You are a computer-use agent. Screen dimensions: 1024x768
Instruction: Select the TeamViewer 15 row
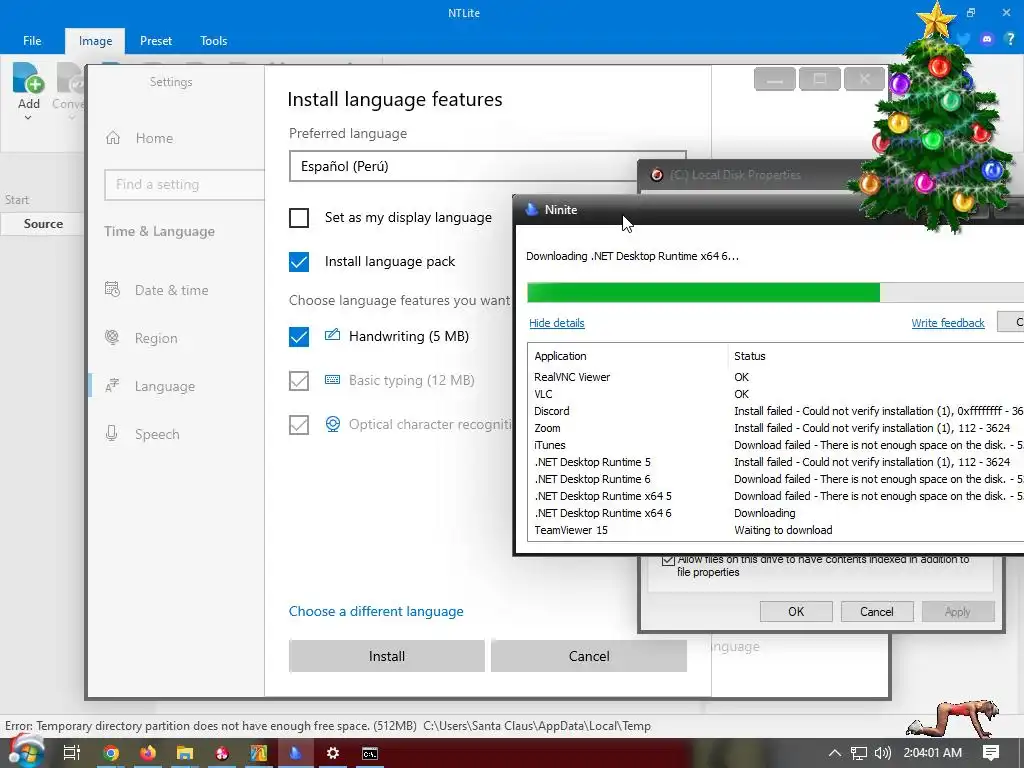pyautogui.click(x=777, y=530)
